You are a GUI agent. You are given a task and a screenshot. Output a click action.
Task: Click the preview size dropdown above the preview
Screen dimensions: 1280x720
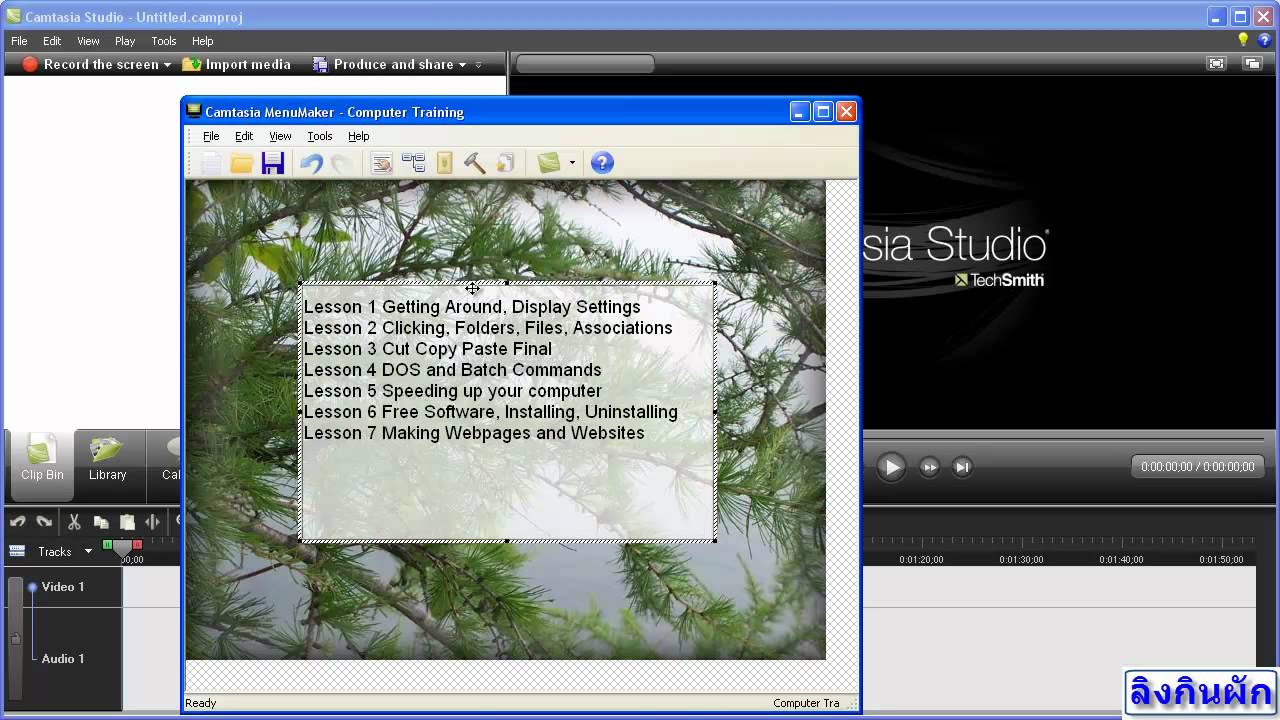point(585,64)
